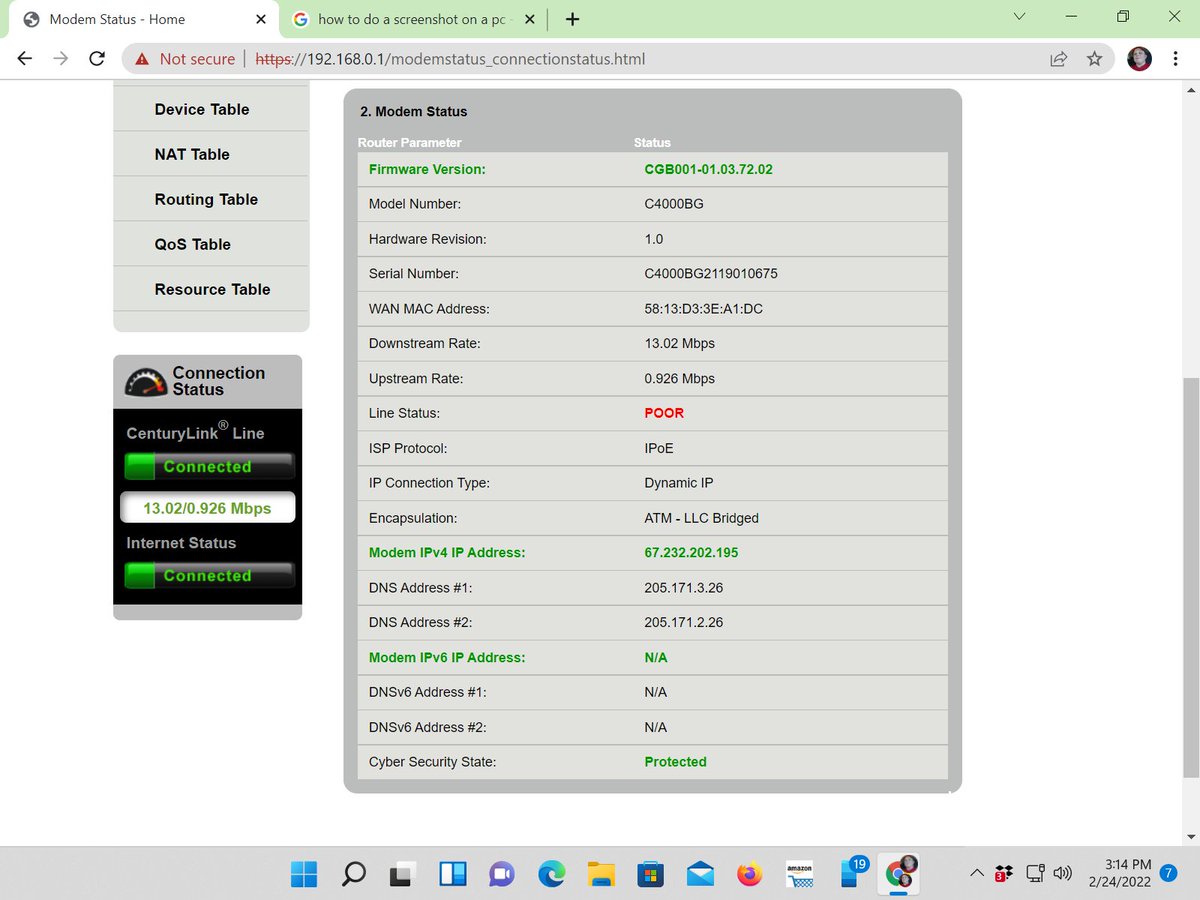Close the Modem Status tab

point(261,19)
